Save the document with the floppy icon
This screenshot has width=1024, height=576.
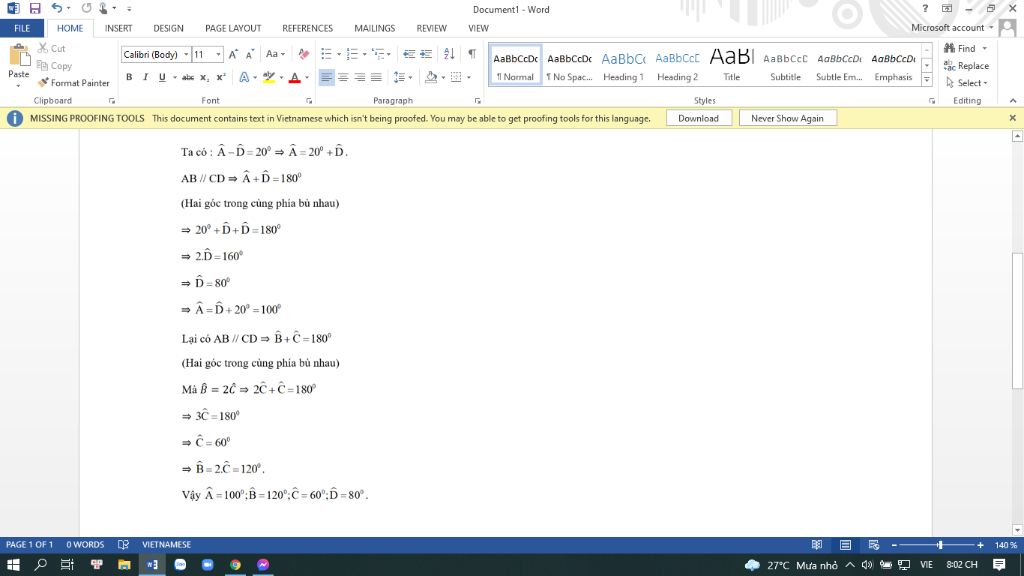(x=35, y=8)
